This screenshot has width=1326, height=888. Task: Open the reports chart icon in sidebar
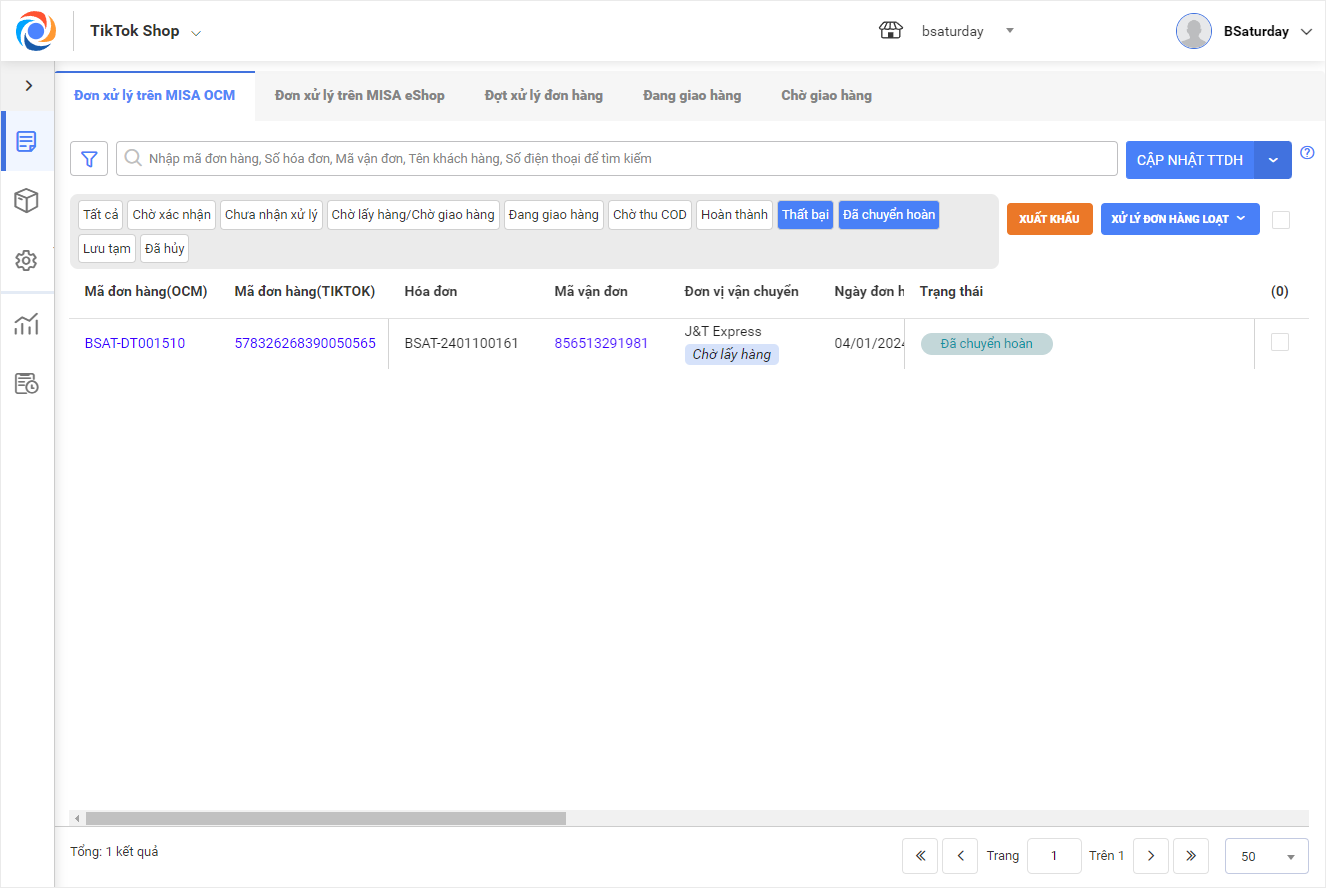tap(27, 324)
